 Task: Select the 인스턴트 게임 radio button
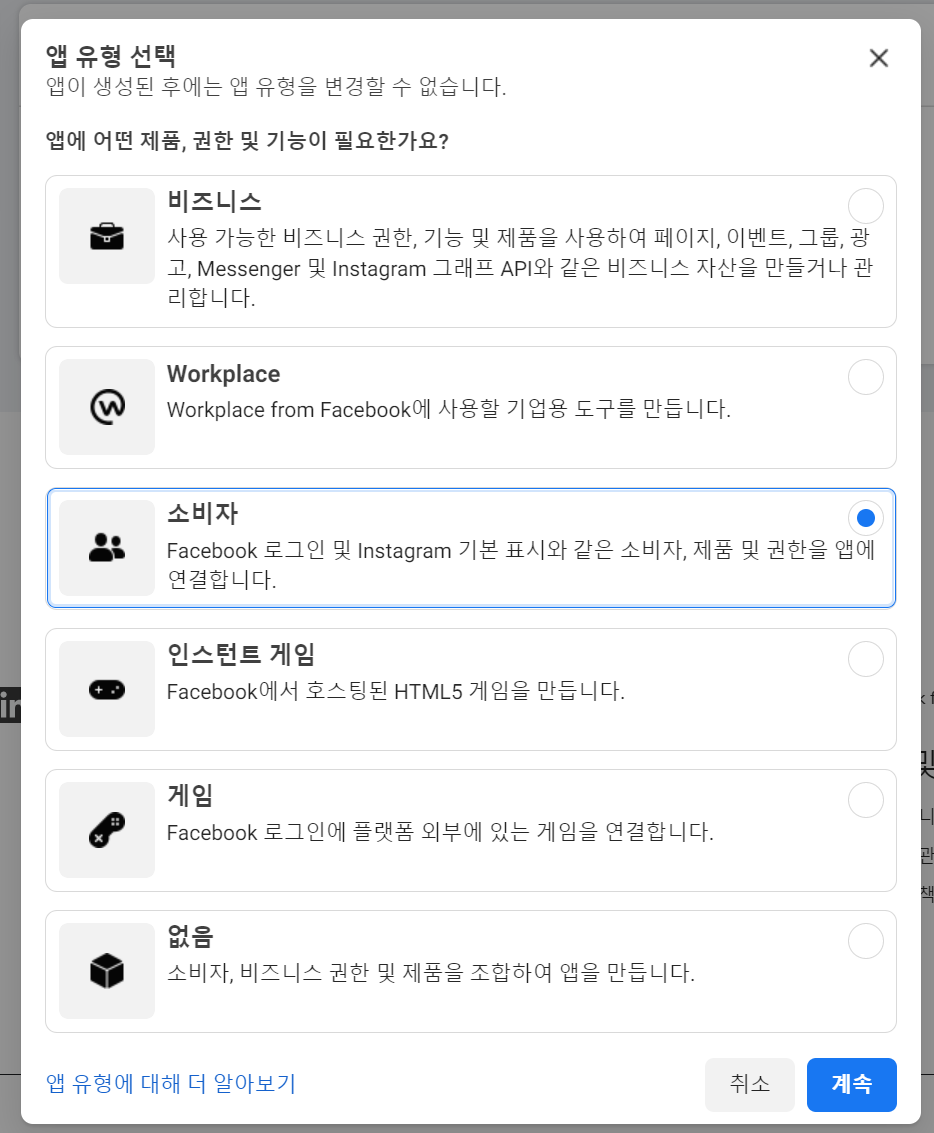(865, 659)
